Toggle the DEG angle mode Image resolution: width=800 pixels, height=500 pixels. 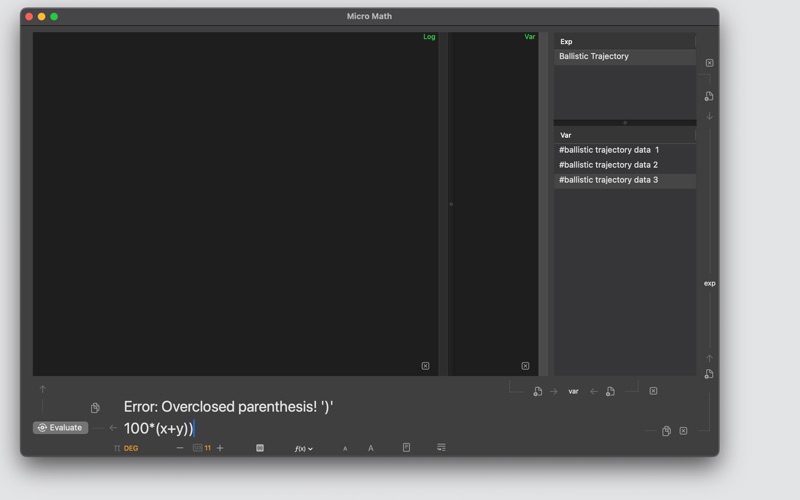pyautogui.click(x=131, y=448)
